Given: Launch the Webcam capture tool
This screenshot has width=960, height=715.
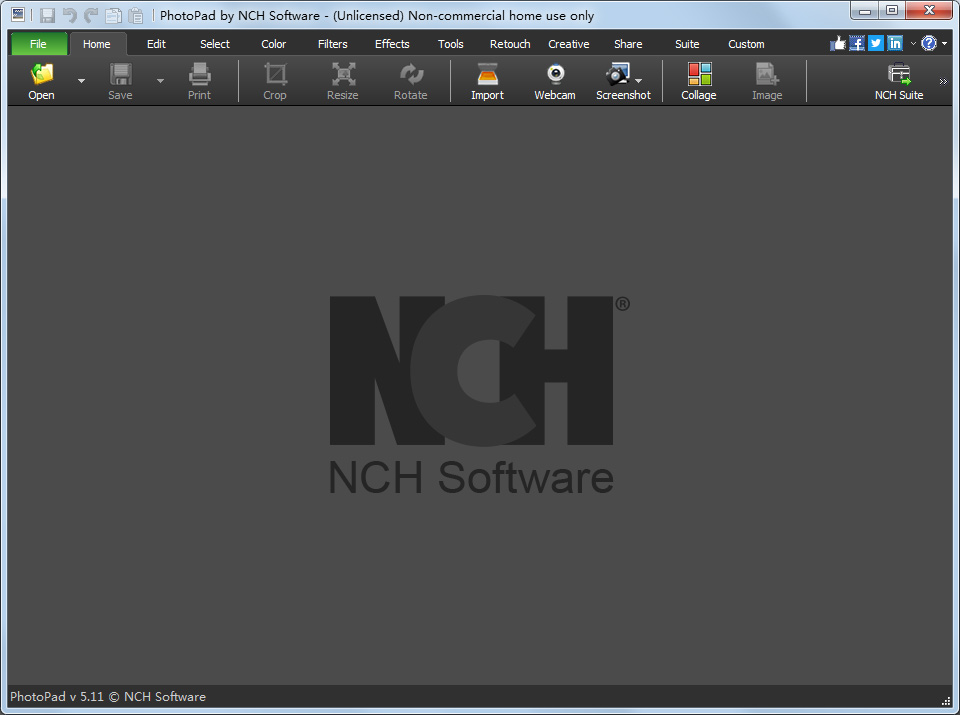Looking at the screenshot, I should pyautogui.click(x=555, y=81).
